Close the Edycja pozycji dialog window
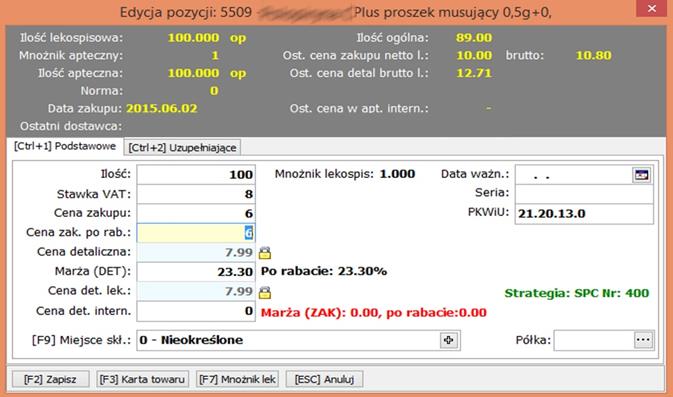673x397 pixels. click(652, 9)
